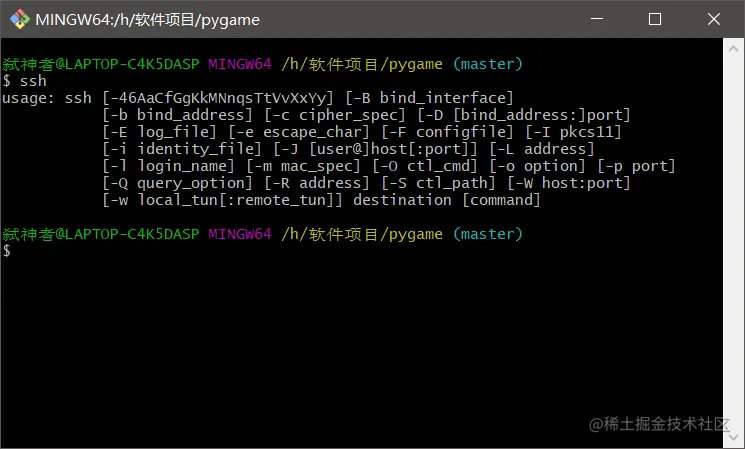Click '[-D [bind_address:]port]' text
Screen dimensions: 745x449
524,115
